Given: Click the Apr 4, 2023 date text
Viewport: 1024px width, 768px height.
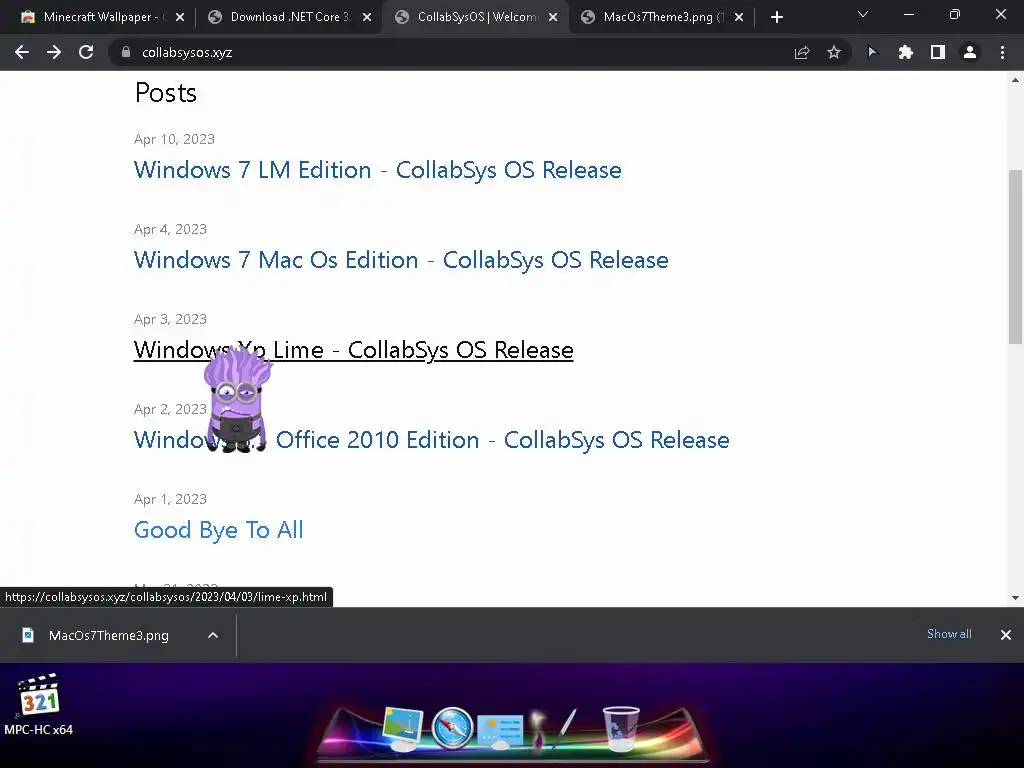Looking at the screenshot, I should click(x=170, y=229).
